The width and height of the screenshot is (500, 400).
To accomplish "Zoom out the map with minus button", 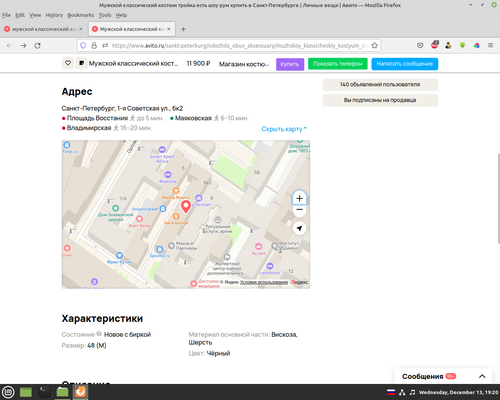I will click(x=299, y=210).
